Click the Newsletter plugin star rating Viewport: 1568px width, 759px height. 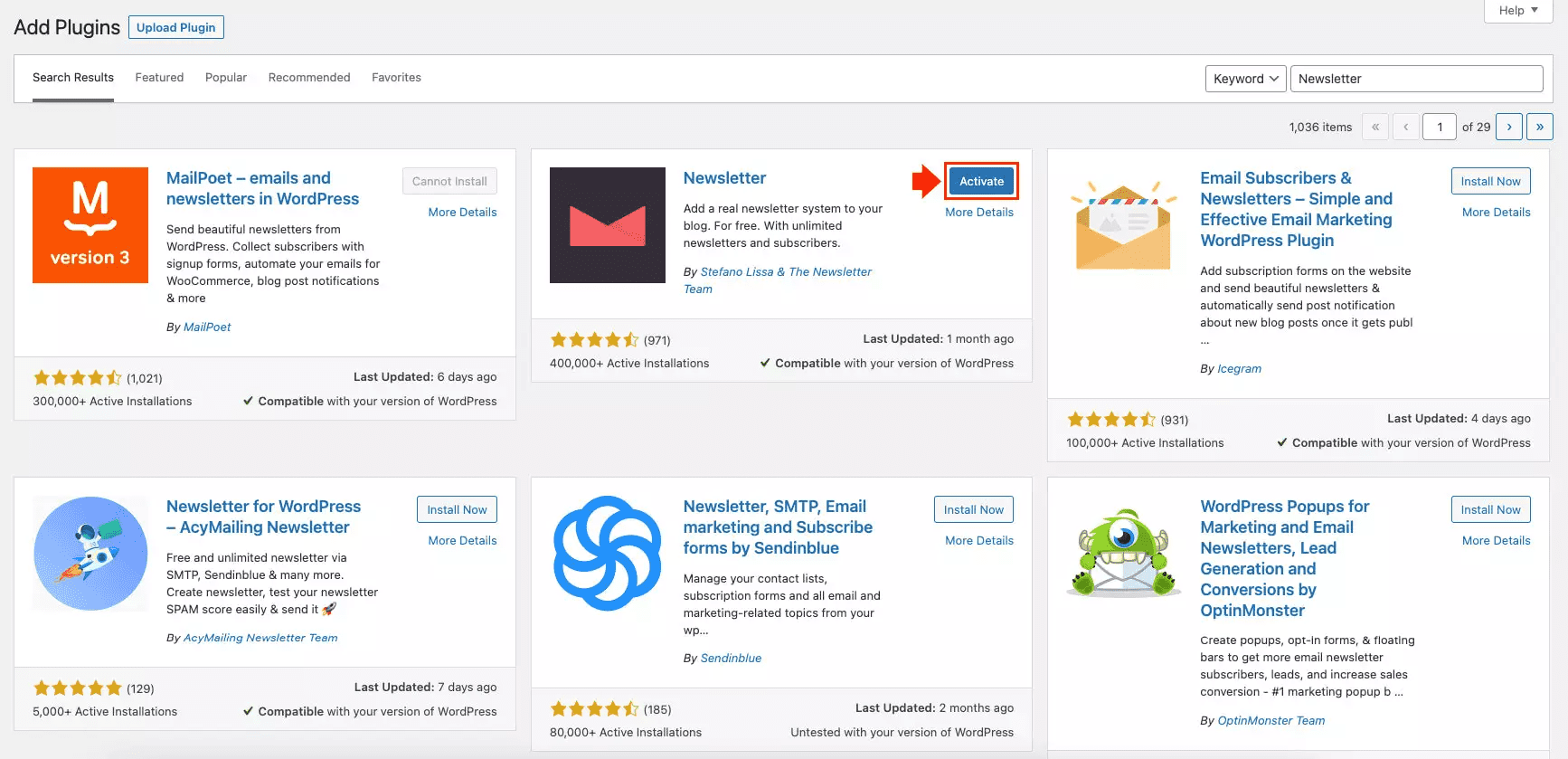pyautogui.click(x=595, y=340)
